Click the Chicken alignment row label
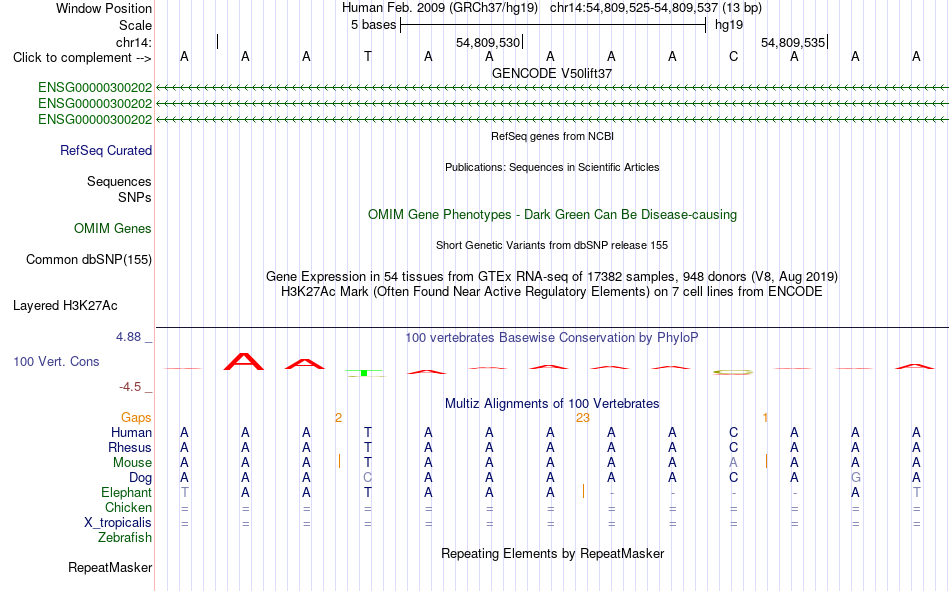Viewport: 950px width, 591px height. point(128,507)
